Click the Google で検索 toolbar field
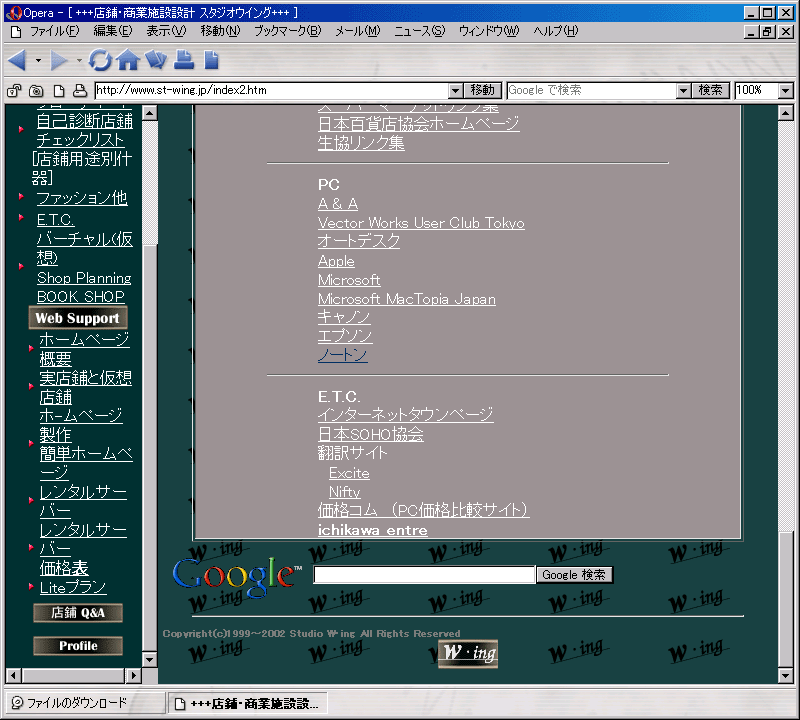This screenshot has width=800, height=720. [592, 91]
